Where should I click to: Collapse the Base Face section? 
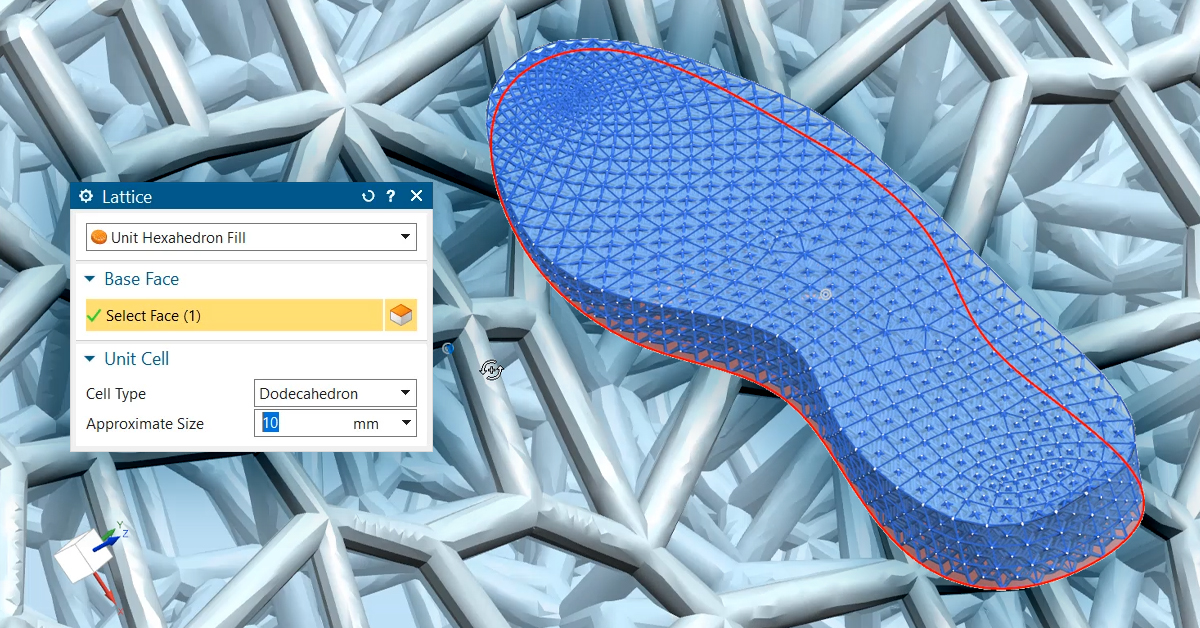(x=91, y=279)
